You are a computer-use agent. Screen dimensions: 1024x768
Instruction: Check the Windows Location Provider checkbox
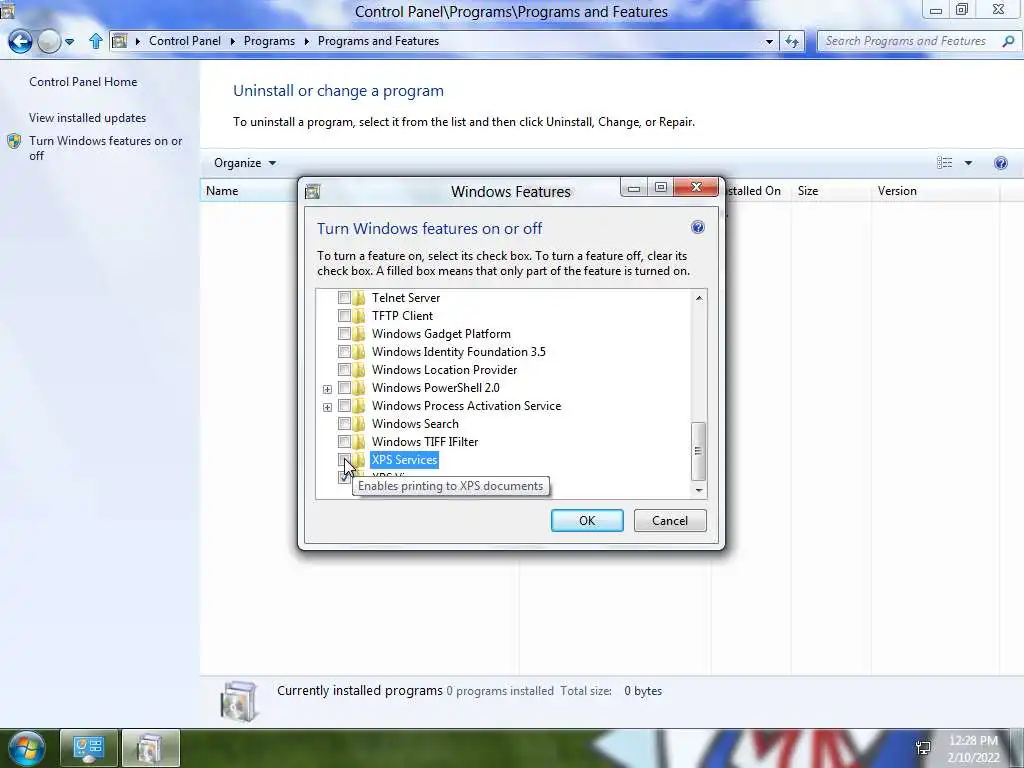(344, 370)
